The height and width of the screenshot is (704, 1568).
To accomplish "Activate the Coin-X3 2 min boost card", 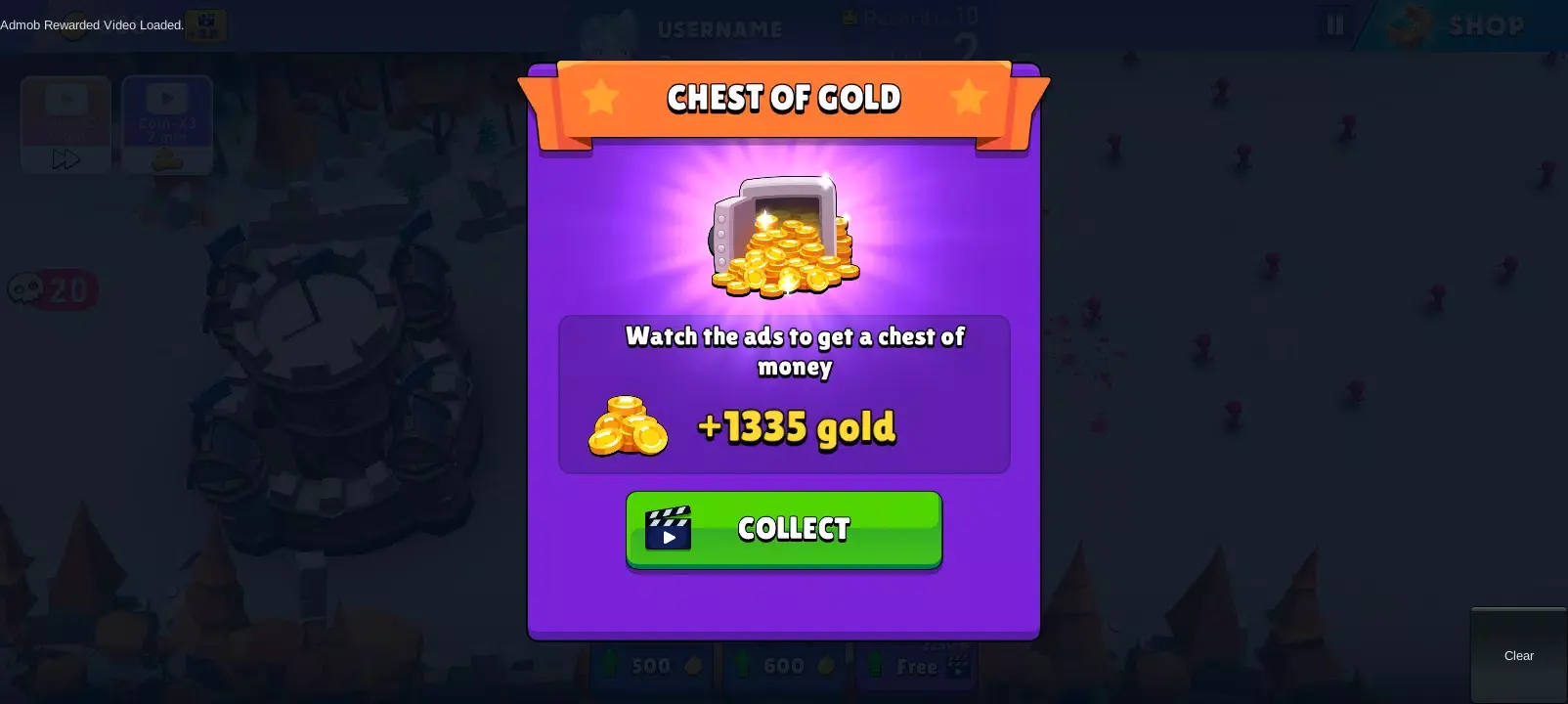I will tap(167, 125).
